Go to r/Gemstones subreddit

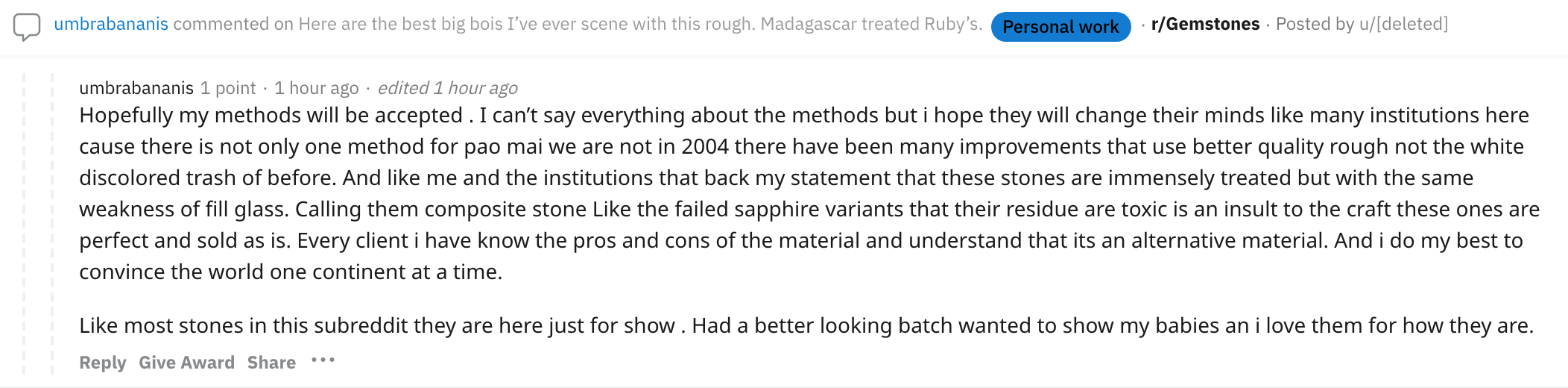click(x=1205, y=24)
